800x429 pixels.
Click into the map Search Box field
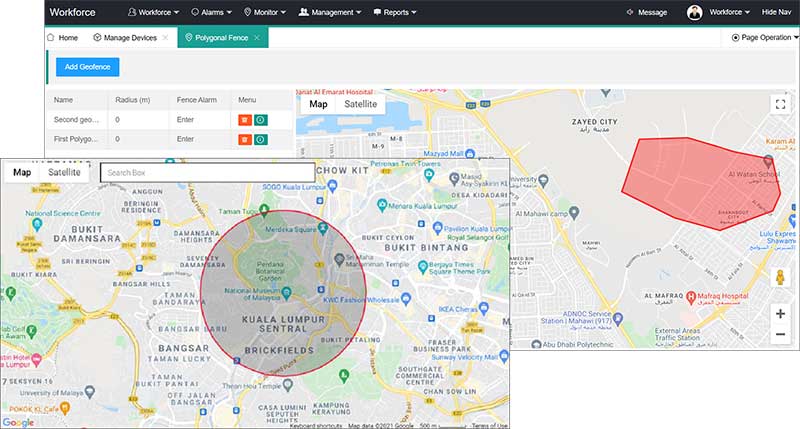[x=207, y=173]
